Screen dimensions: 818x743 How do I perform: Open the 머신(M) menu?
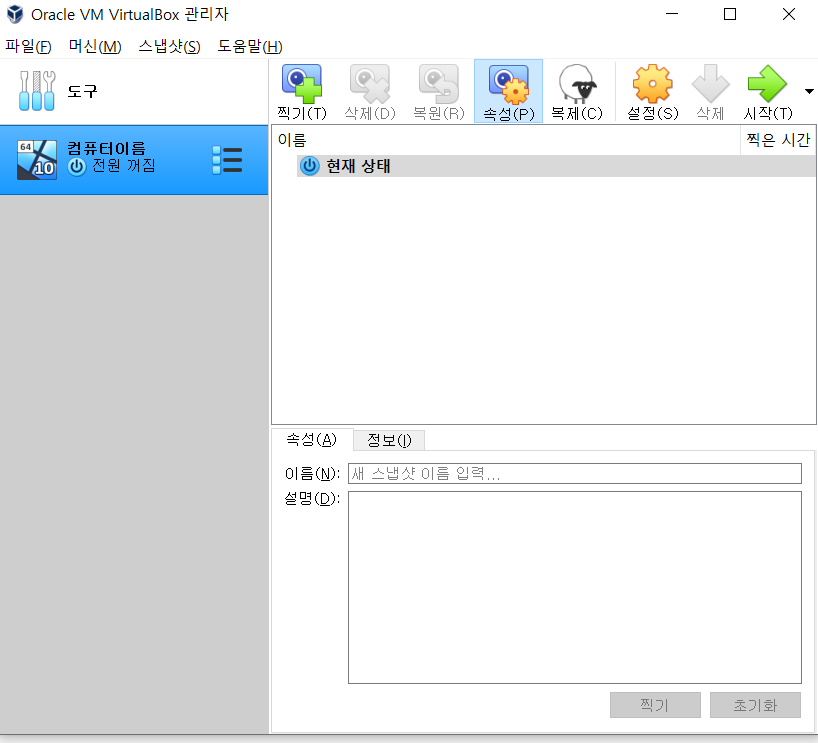coord(95,46)
